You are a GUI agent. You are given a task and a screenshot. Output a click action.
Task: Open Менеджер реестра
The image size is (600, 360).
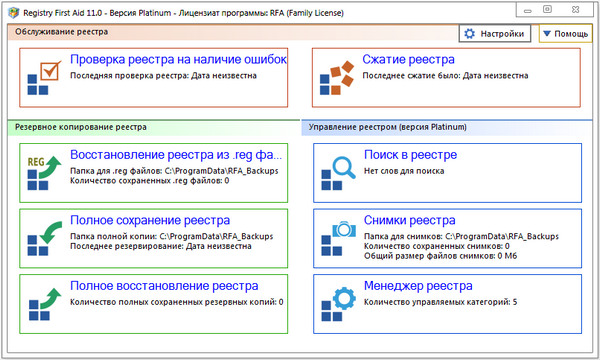click(x=418, y=285)
